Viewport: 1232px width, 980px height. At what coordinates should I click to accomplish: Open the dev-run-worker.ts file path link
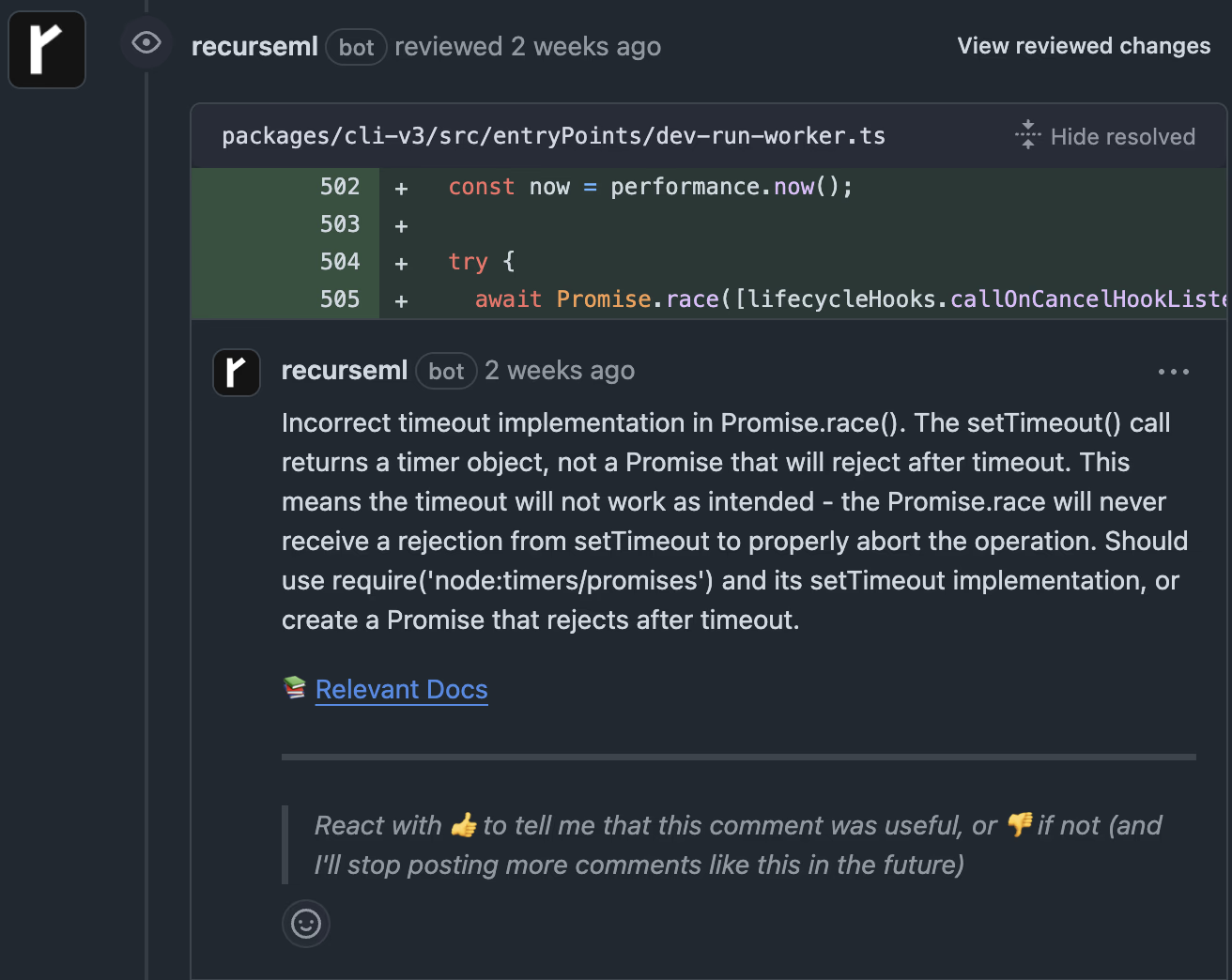click(x=553, y=136)
